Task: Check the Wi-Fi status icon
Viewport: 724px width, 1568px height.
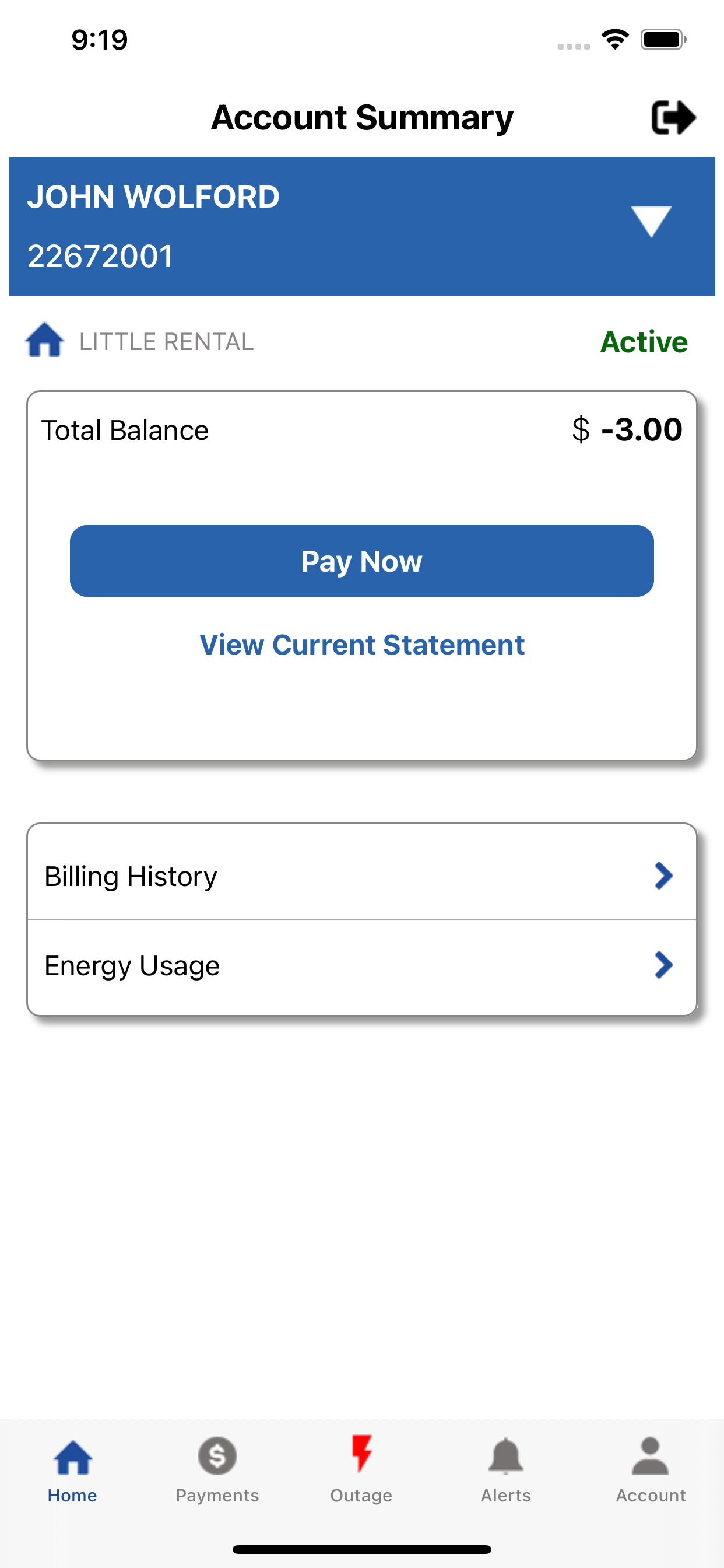Action: point(615,40)
